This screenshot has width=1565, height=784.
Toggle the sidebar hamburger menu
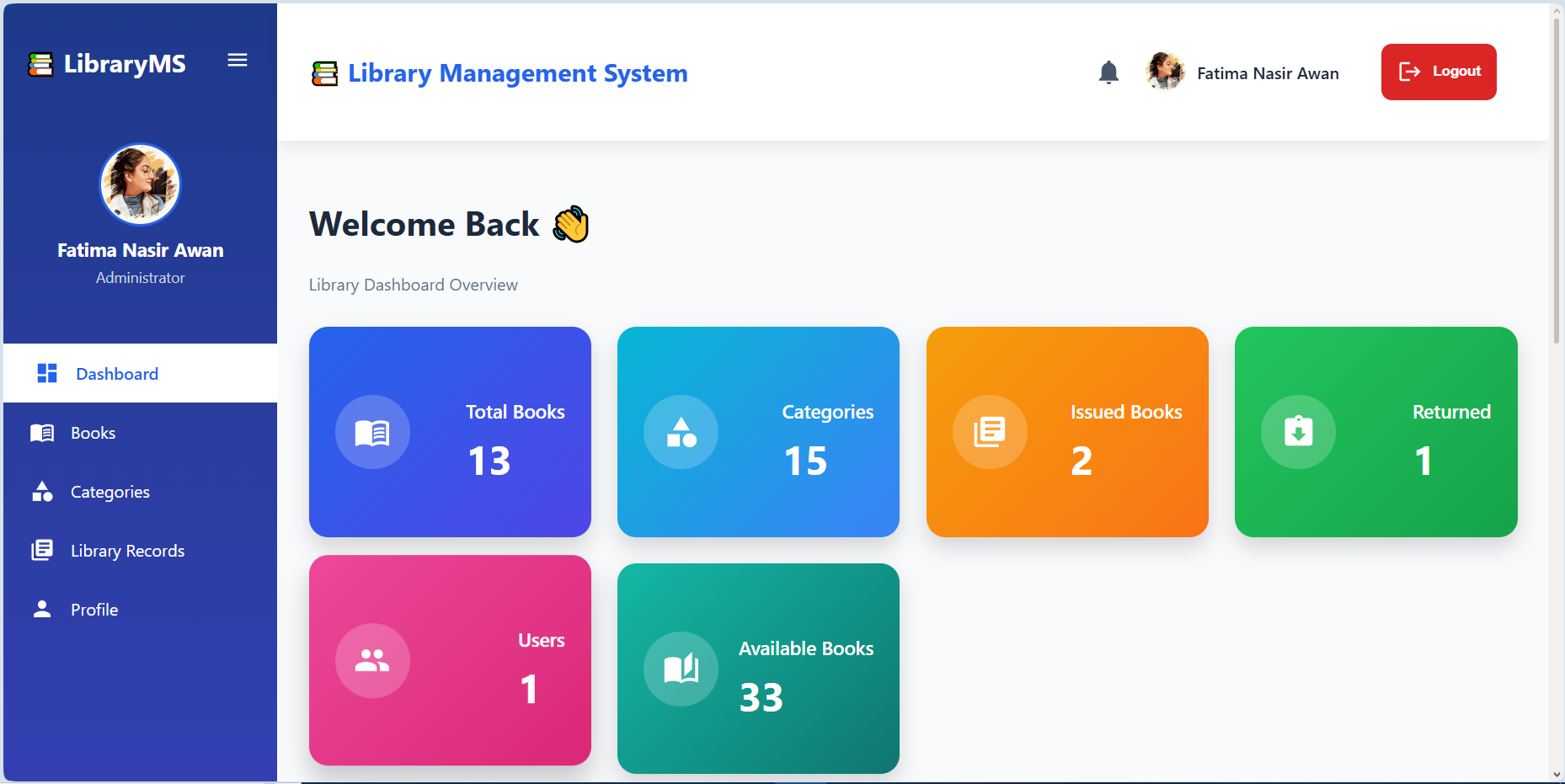coord(238,60)
